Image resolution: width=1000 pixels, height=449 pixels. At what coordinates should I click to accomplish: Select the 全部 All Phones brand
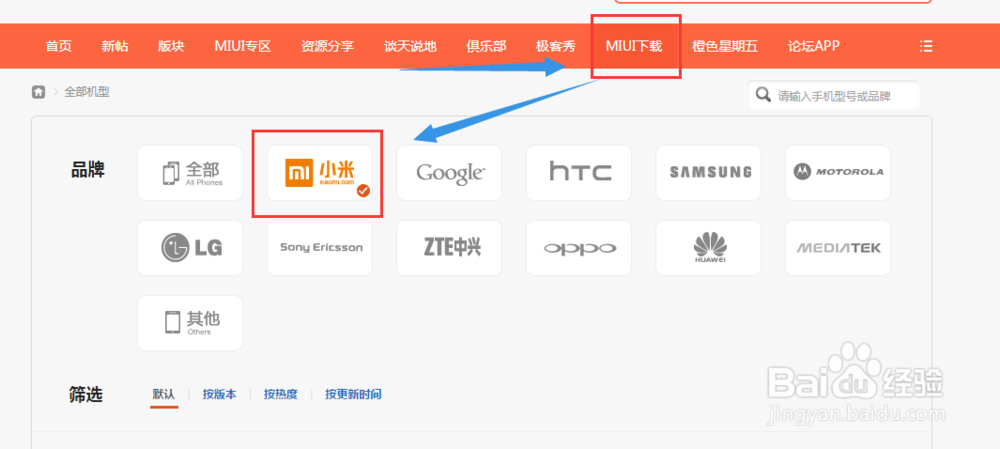[x=190, y=173]
